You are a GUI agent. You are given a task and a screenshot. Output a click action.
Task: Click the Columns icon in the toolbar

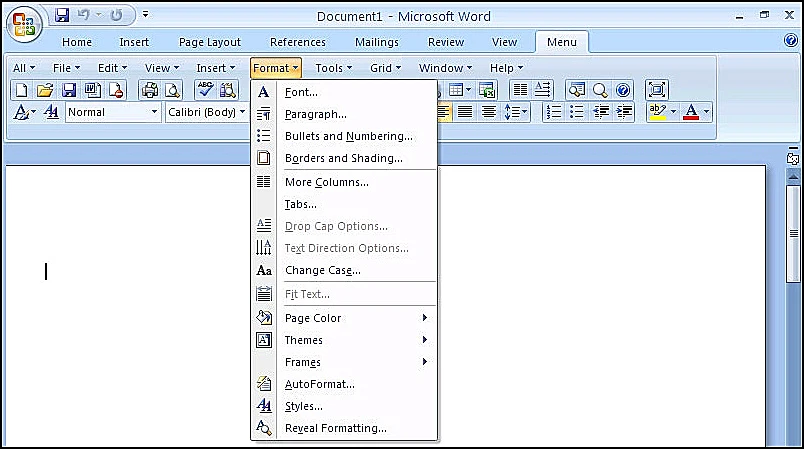520,90
